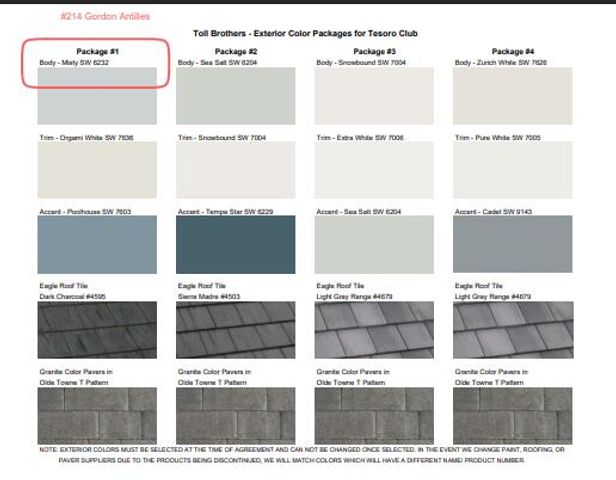Select the Tempe Star accent swatch
Viewport: 616px width, 480px height.
tap(235, 245)
